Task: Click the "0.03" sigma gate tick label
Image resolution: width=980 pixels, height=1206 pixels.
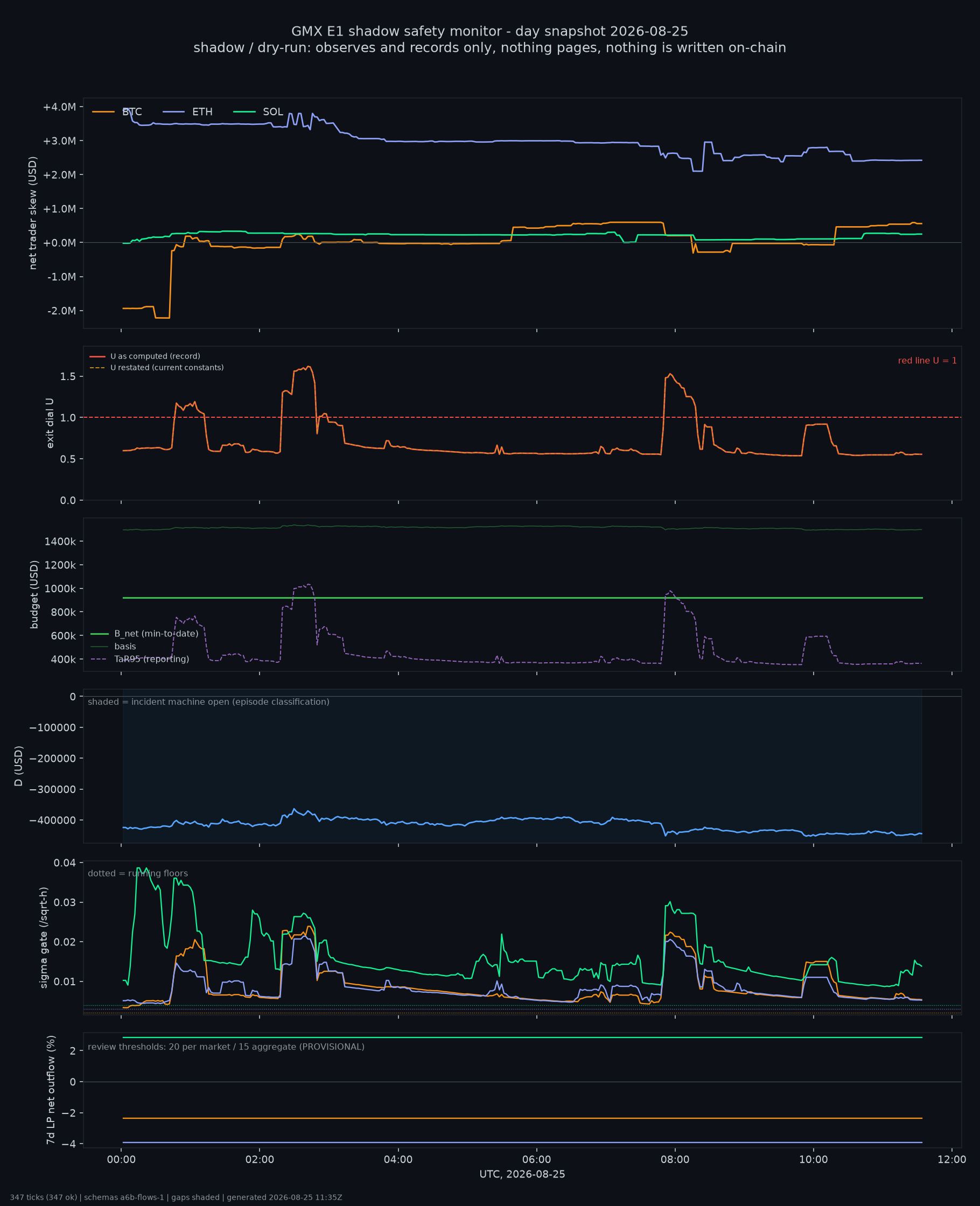Action: (65, 902)
